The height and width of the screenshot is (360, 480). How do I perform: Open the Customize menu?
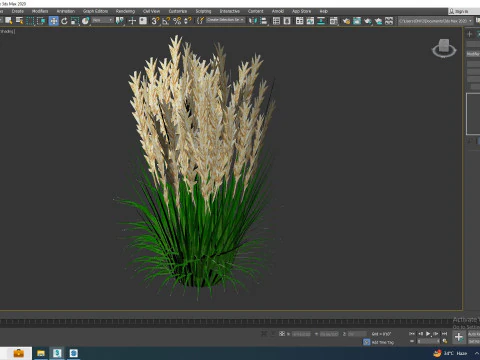[x=178, y=11]
